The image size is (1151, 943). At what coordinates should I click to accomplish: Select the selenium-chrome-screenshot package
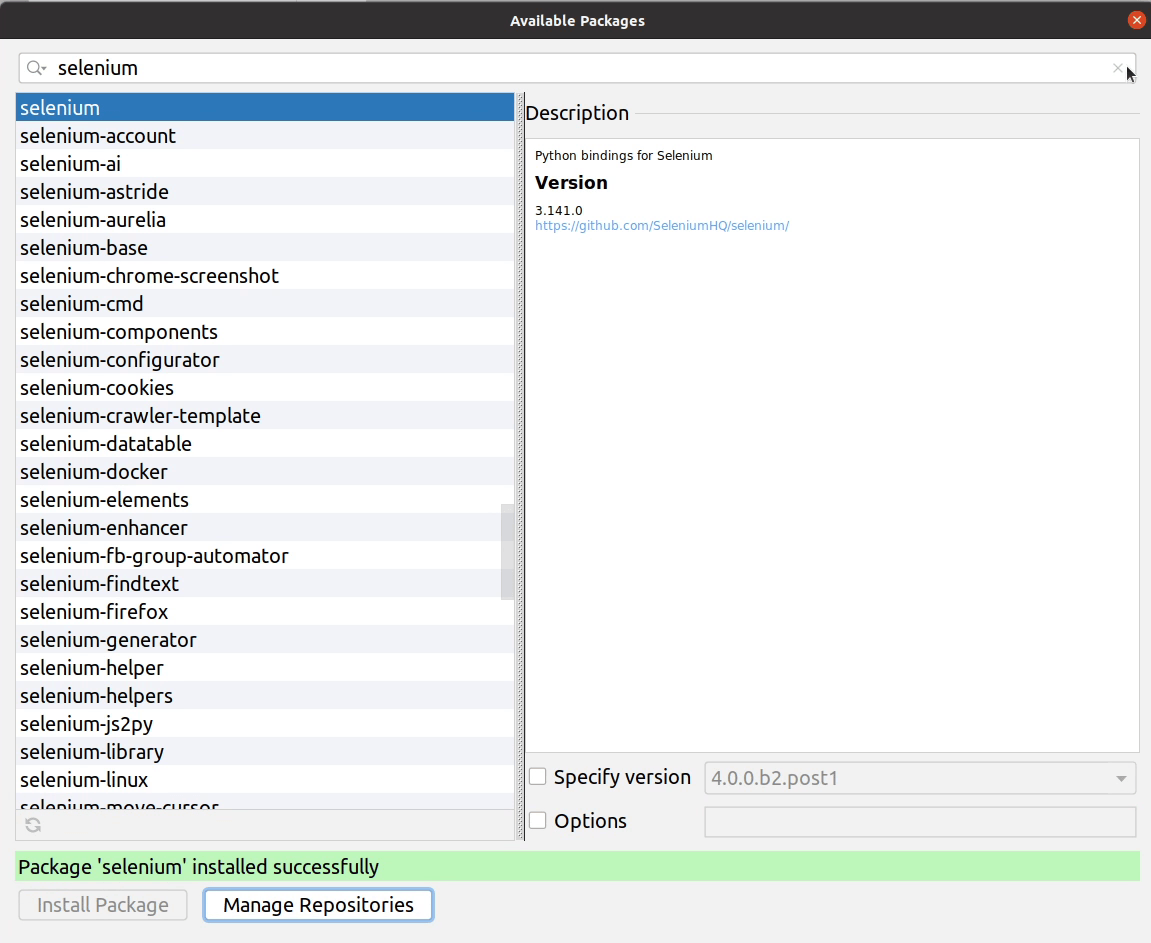(x=149, y=275)
